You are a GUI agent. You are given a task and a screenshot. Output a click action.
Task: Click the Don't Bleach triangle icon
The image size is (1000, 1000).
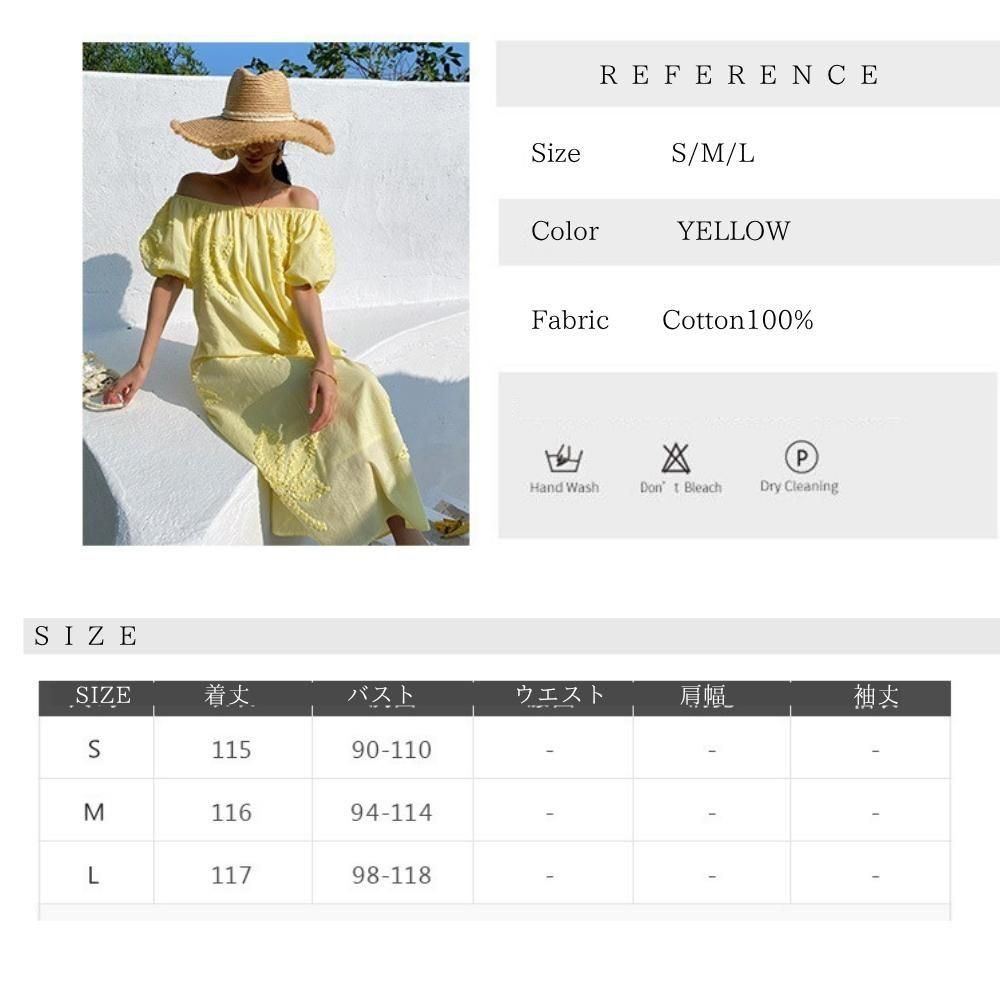675,458
